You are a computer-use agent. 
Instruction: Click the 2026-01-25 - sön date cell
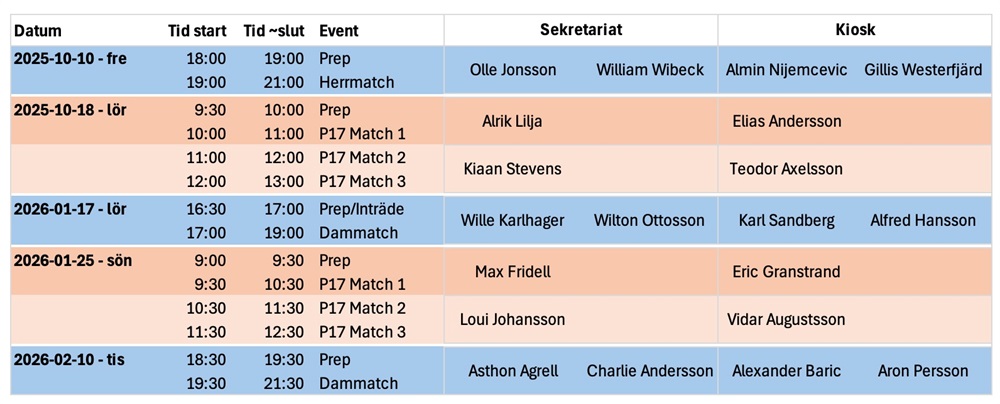point(70,260)
